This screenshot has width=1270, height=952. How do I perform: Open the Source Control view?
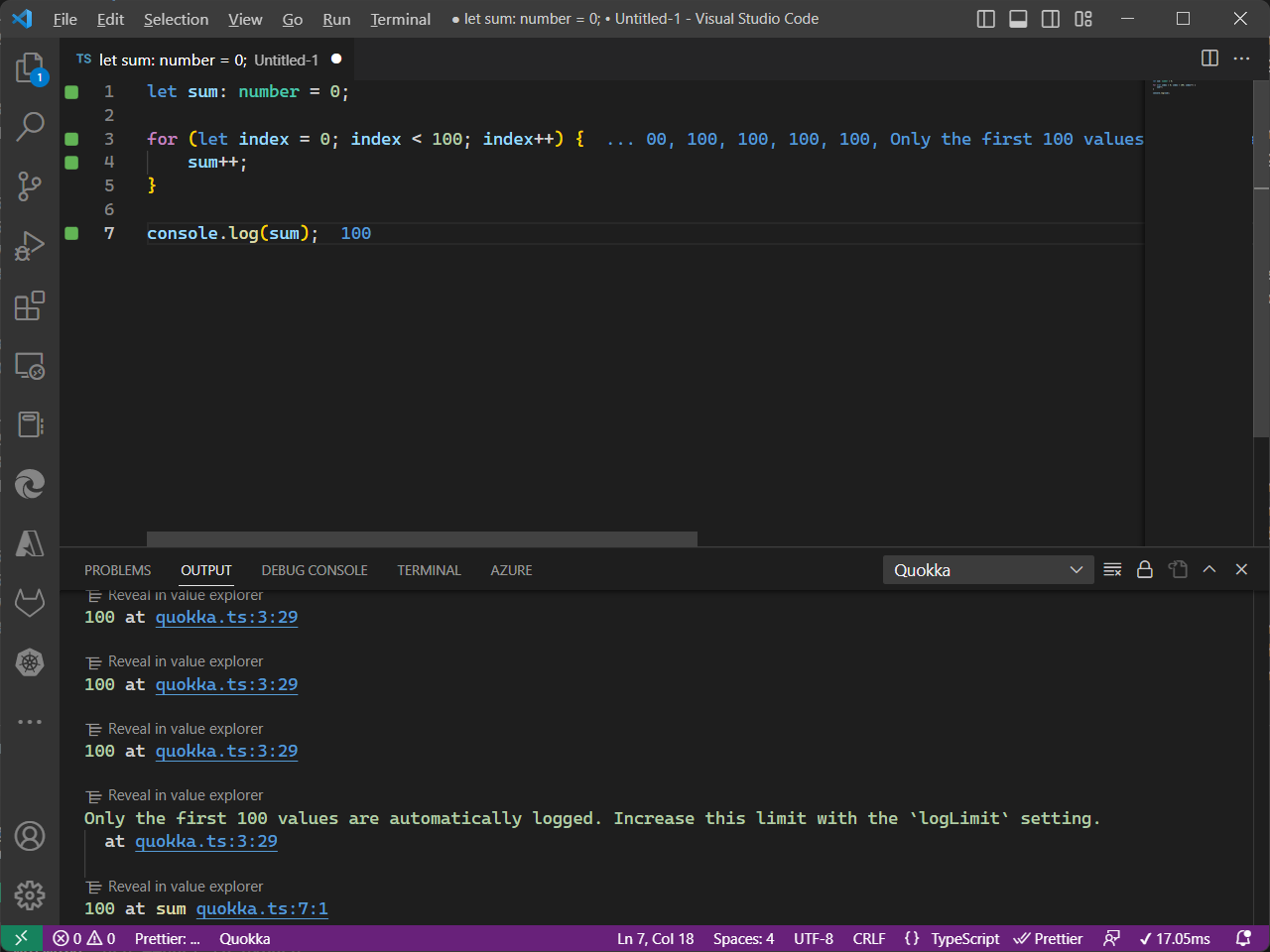pyautogui.click(x=30, y=185)
